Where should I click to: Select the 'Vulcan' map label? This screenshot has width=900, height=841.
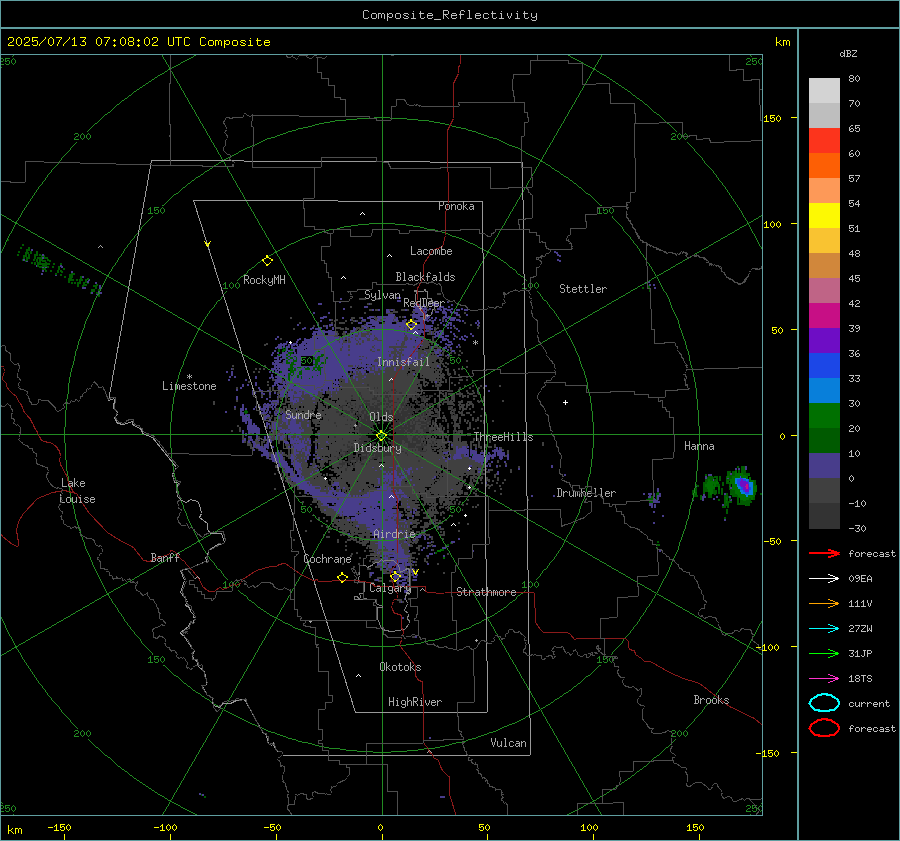pos(508,743)
